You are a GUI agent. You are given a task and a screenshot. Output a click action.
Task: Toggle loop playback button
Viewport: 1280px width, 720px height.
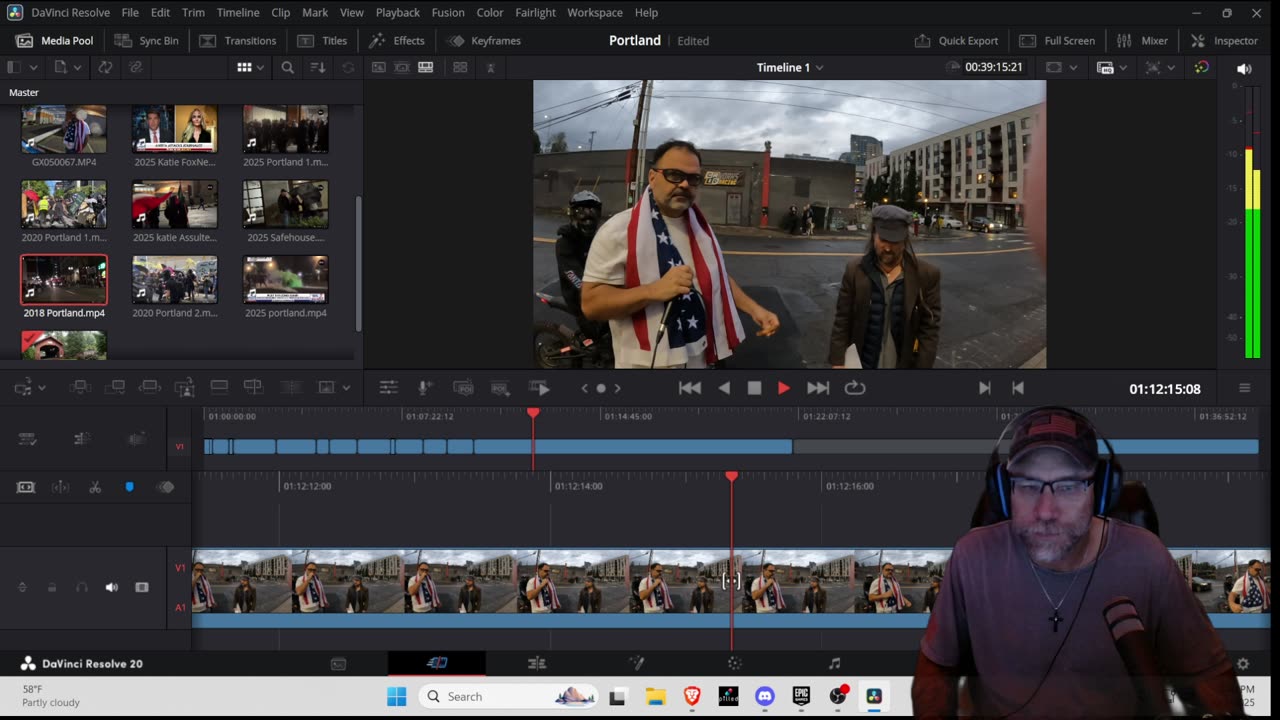tap(855, 388)
